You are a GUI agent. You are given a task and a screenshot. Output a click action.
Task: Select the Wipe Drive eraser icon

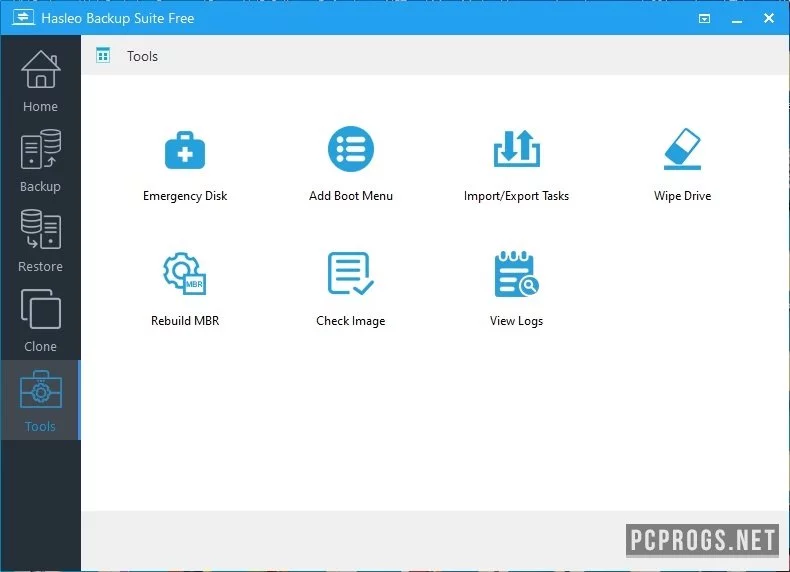tap(682, 149)
